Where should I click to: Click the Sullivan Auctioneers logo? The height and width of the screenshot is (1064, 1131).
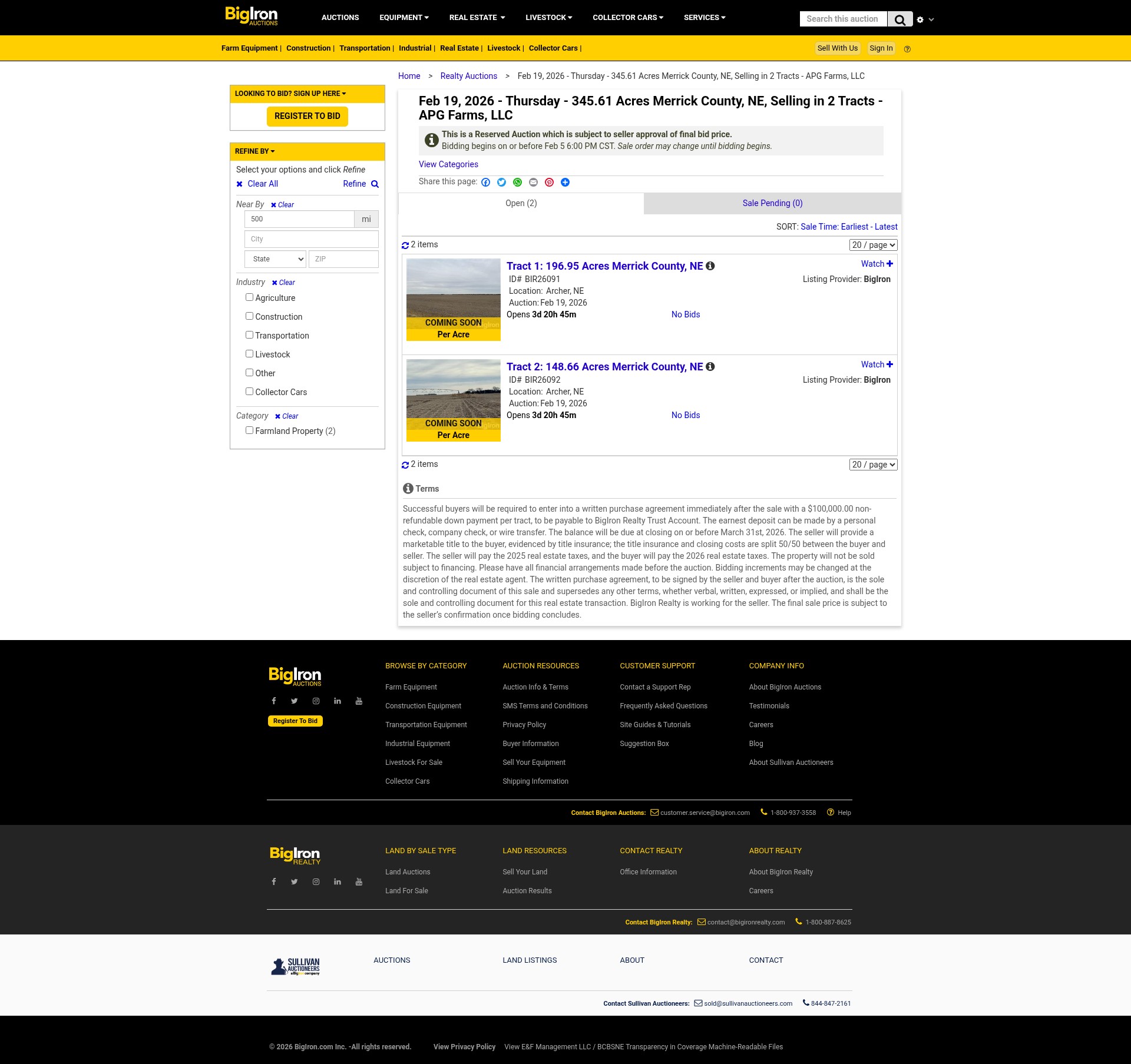[295, 966]
